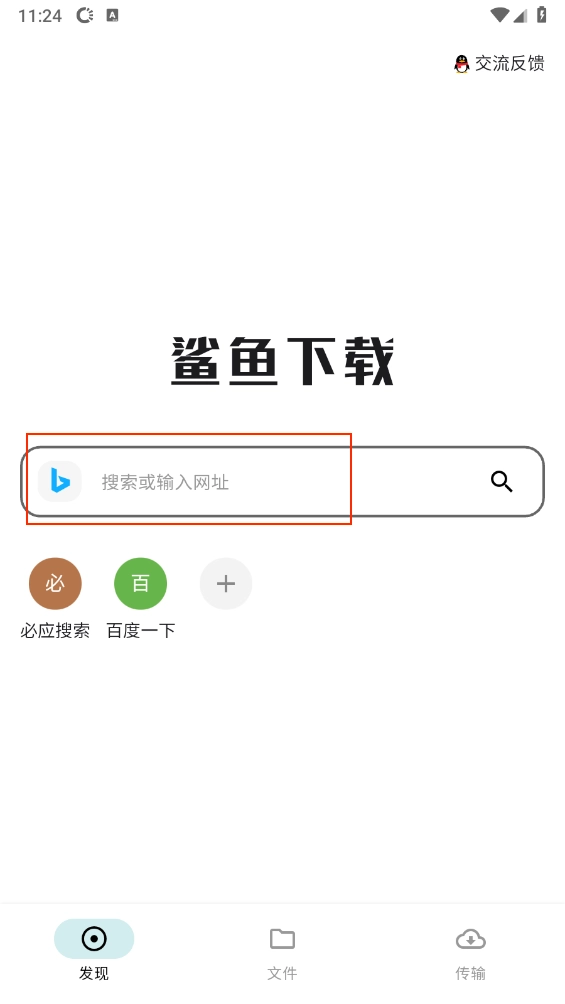
Task: Open the brown 必 shortcut circle
Action: coord(55,583)
